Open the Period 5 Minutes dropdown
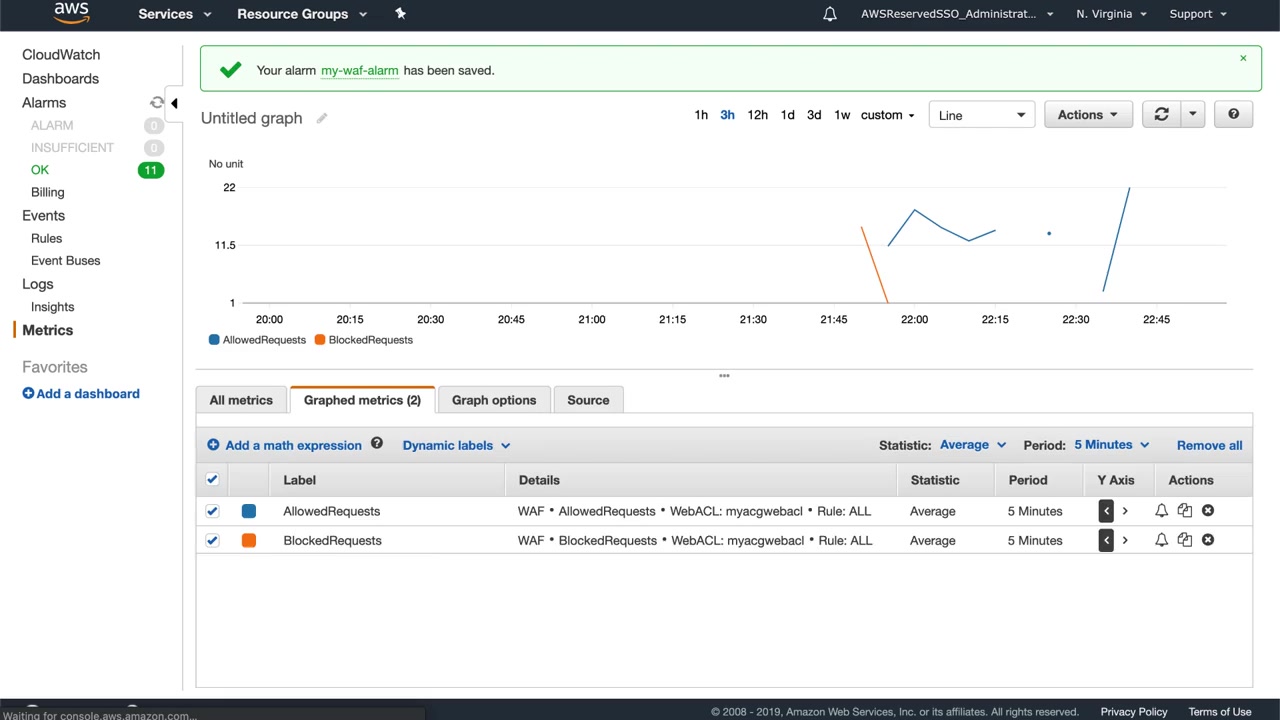This screenshot has height=720, width=1280. point(1111,445)
